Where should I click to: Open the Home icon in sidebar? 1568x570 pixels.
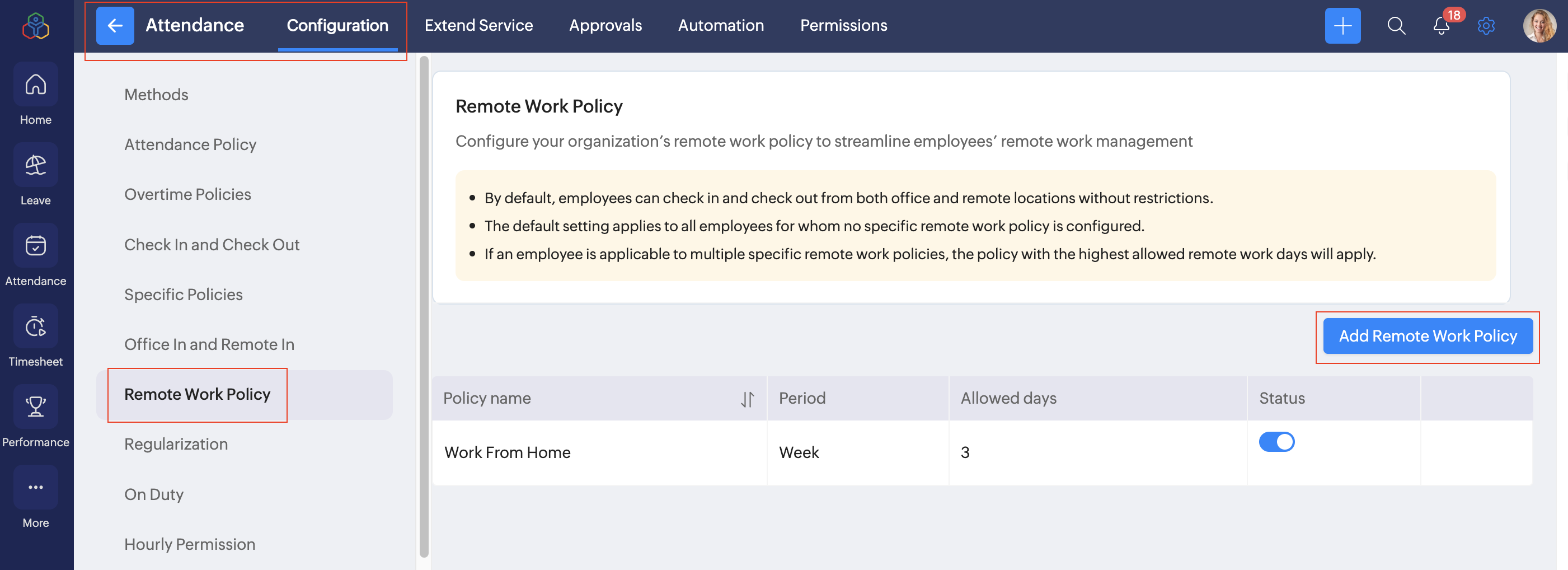(x=35, y=85)
